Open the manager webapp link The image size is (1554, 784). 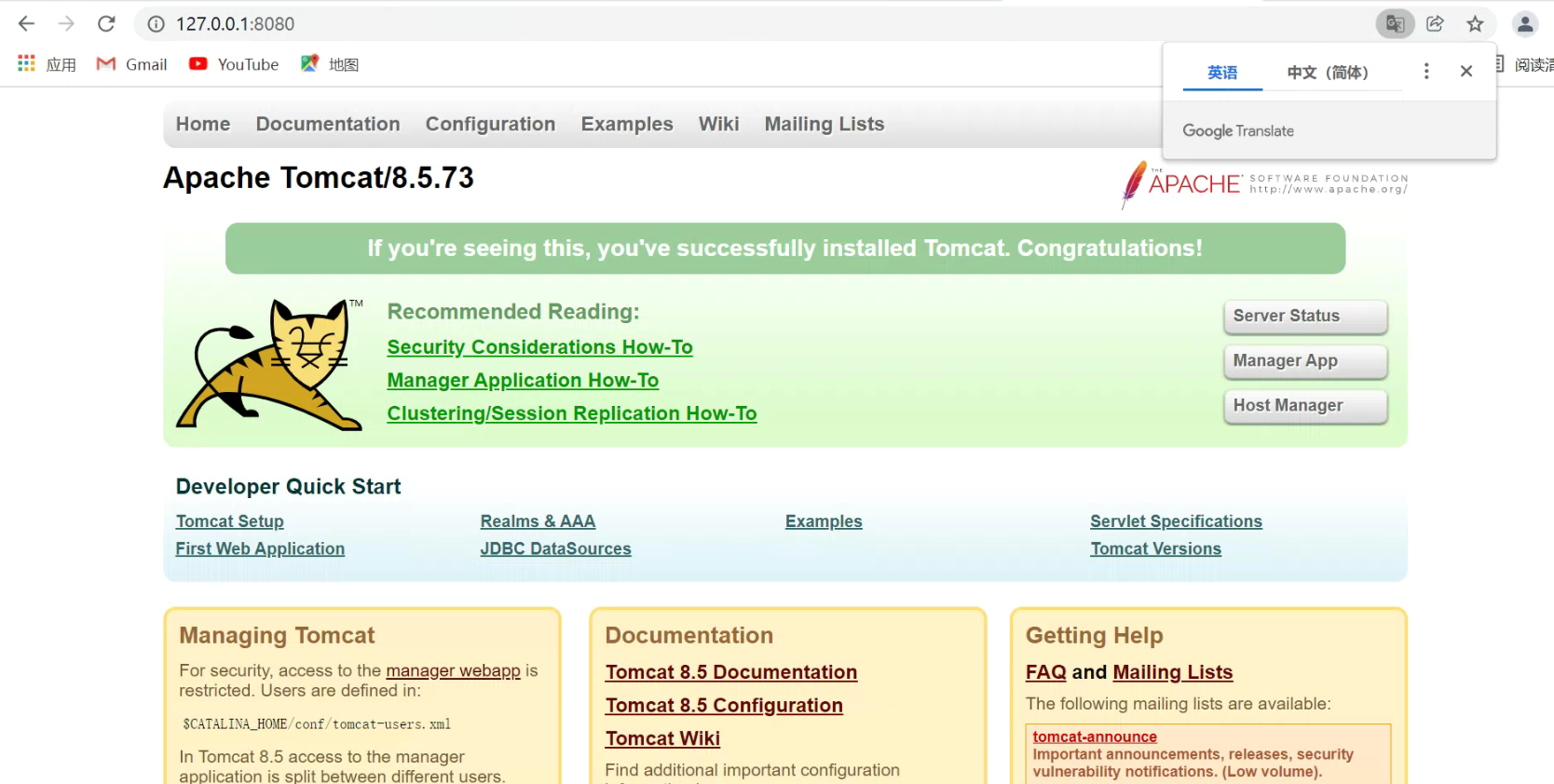[x=453, y=670]
